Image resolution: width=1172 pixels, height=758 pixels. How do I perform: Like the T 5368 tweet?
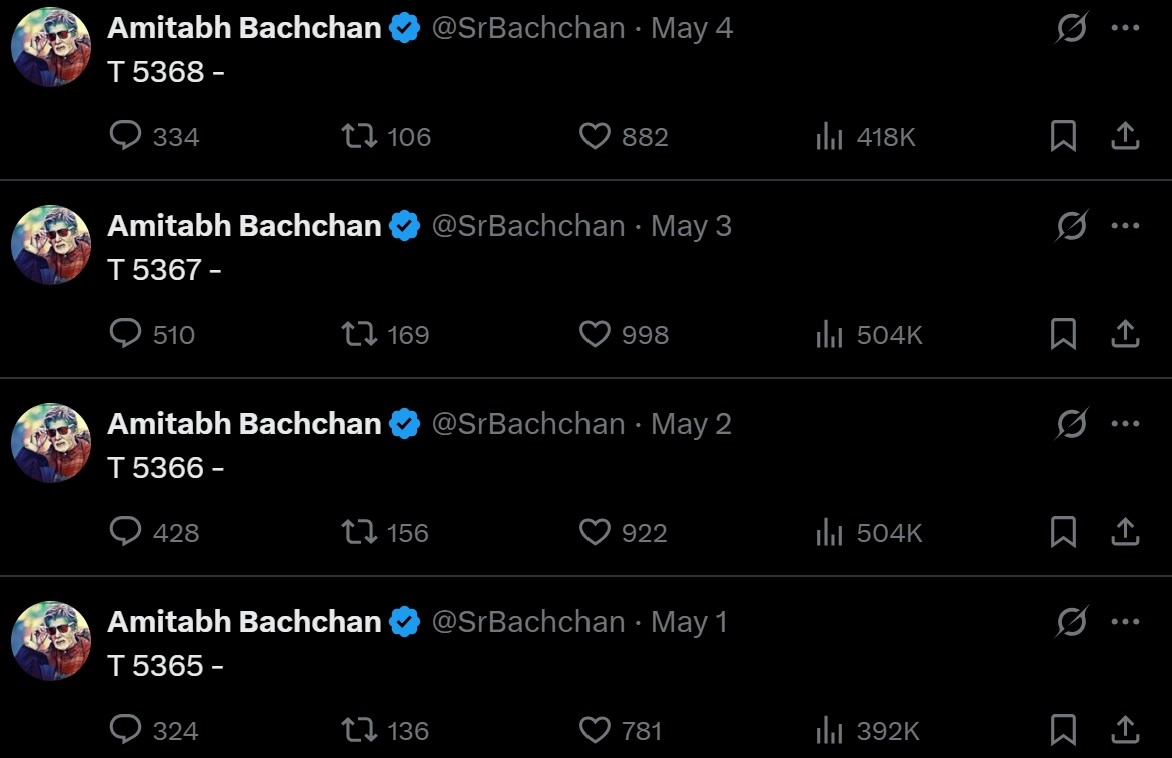595,136
